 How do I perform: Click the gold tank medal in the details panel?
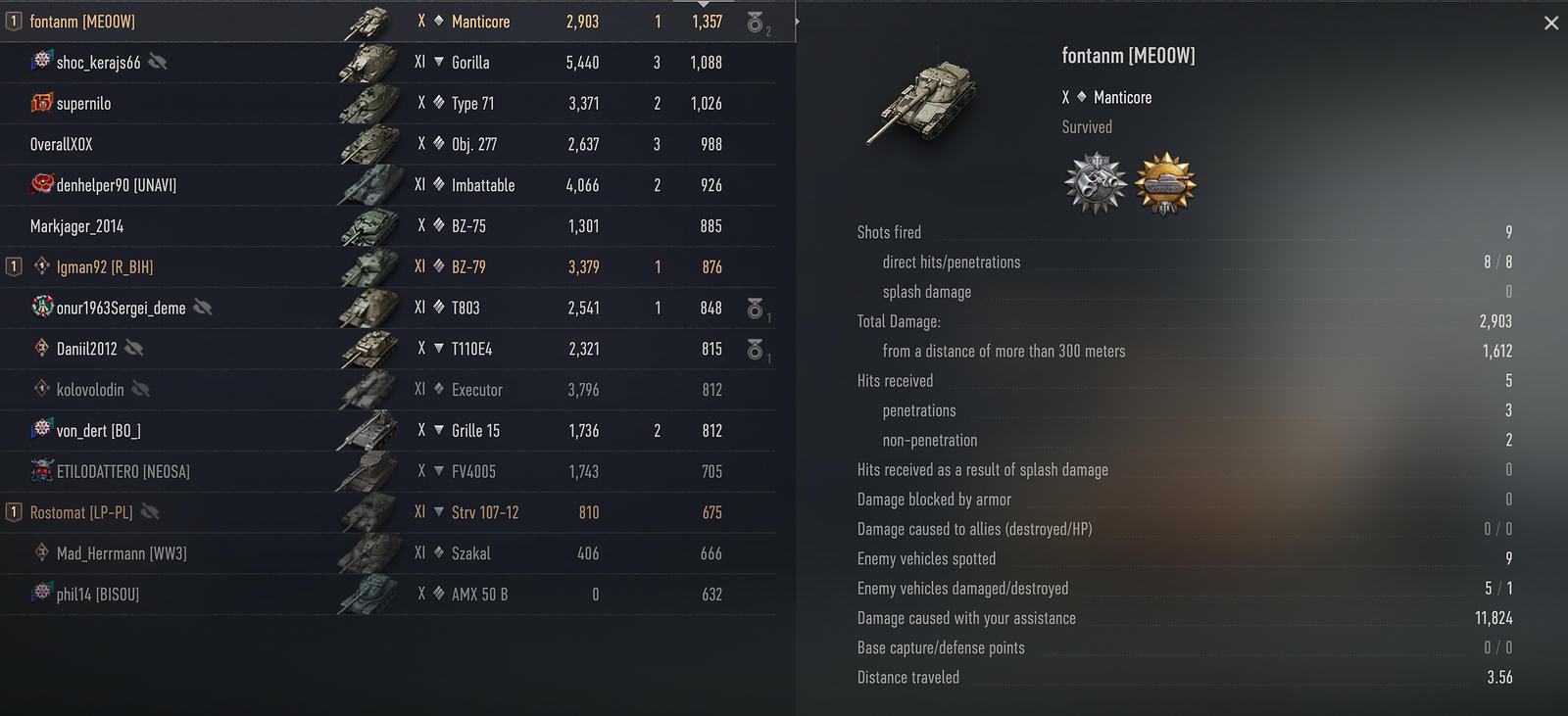1165,183
